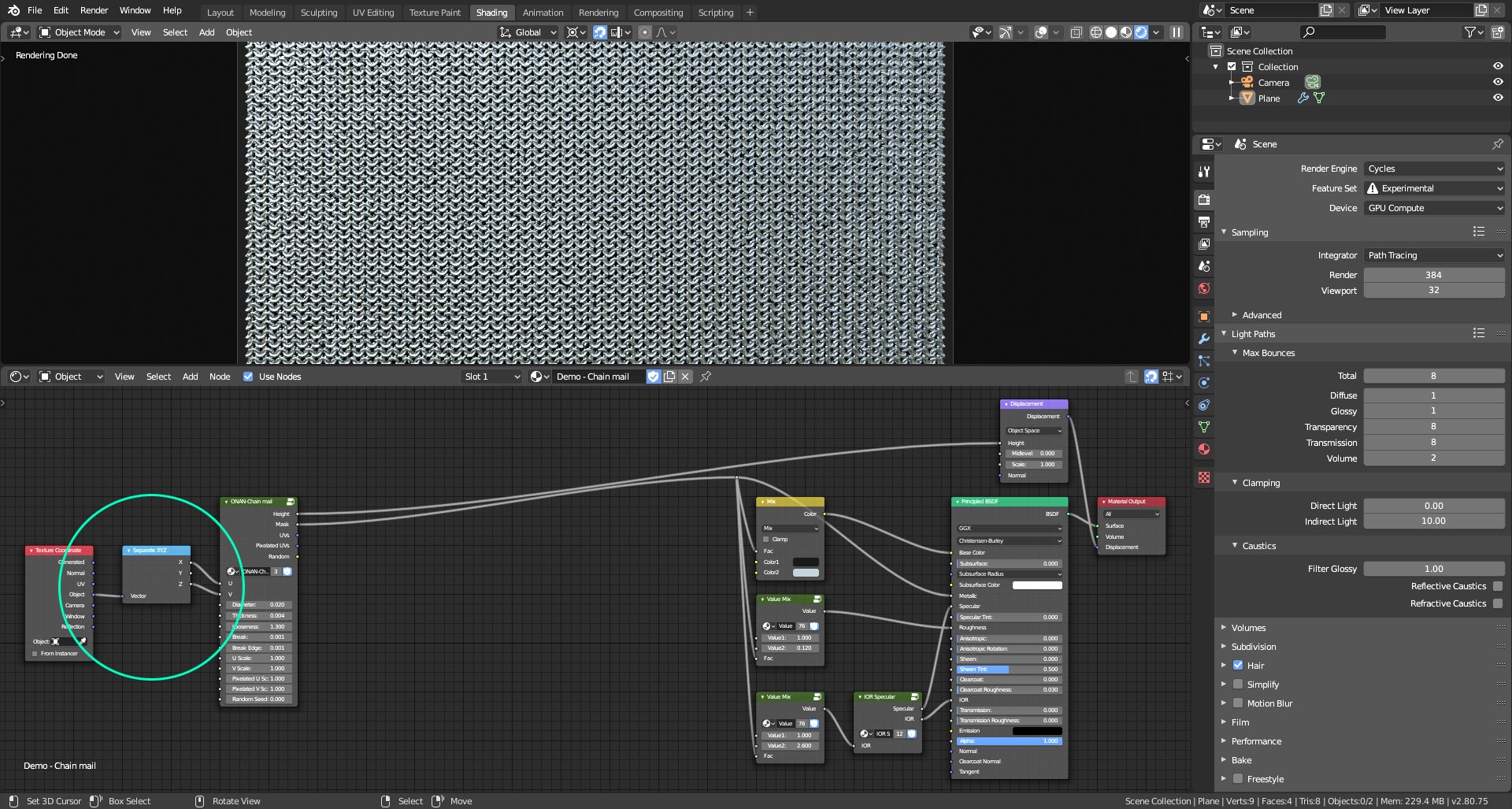Click the Render samples value field

1434,275
